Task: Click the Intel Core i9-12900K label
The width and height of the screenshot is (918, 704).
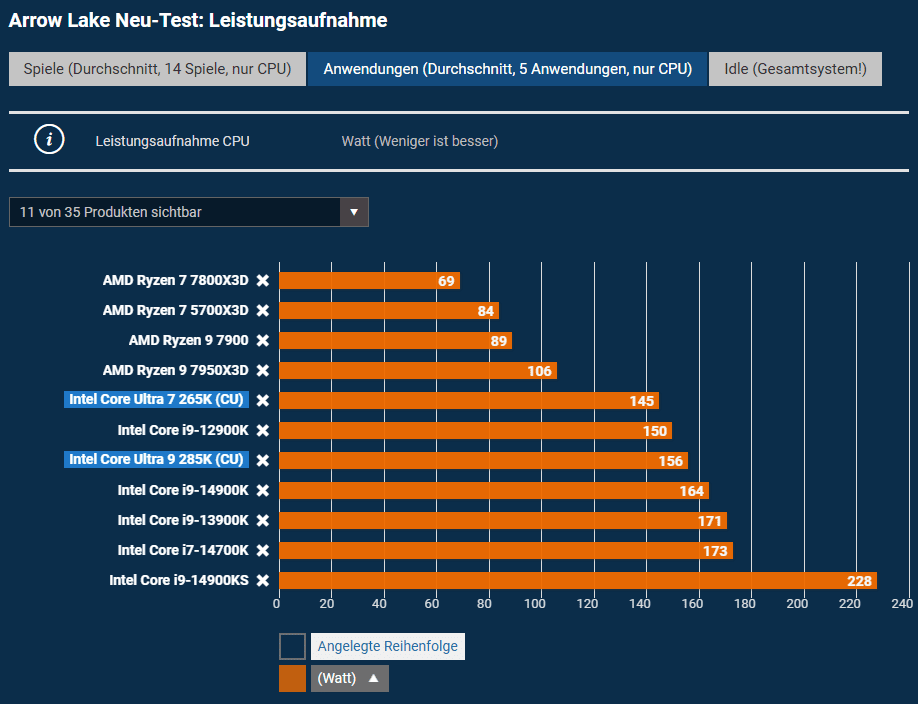Action: tap(183, 430)
